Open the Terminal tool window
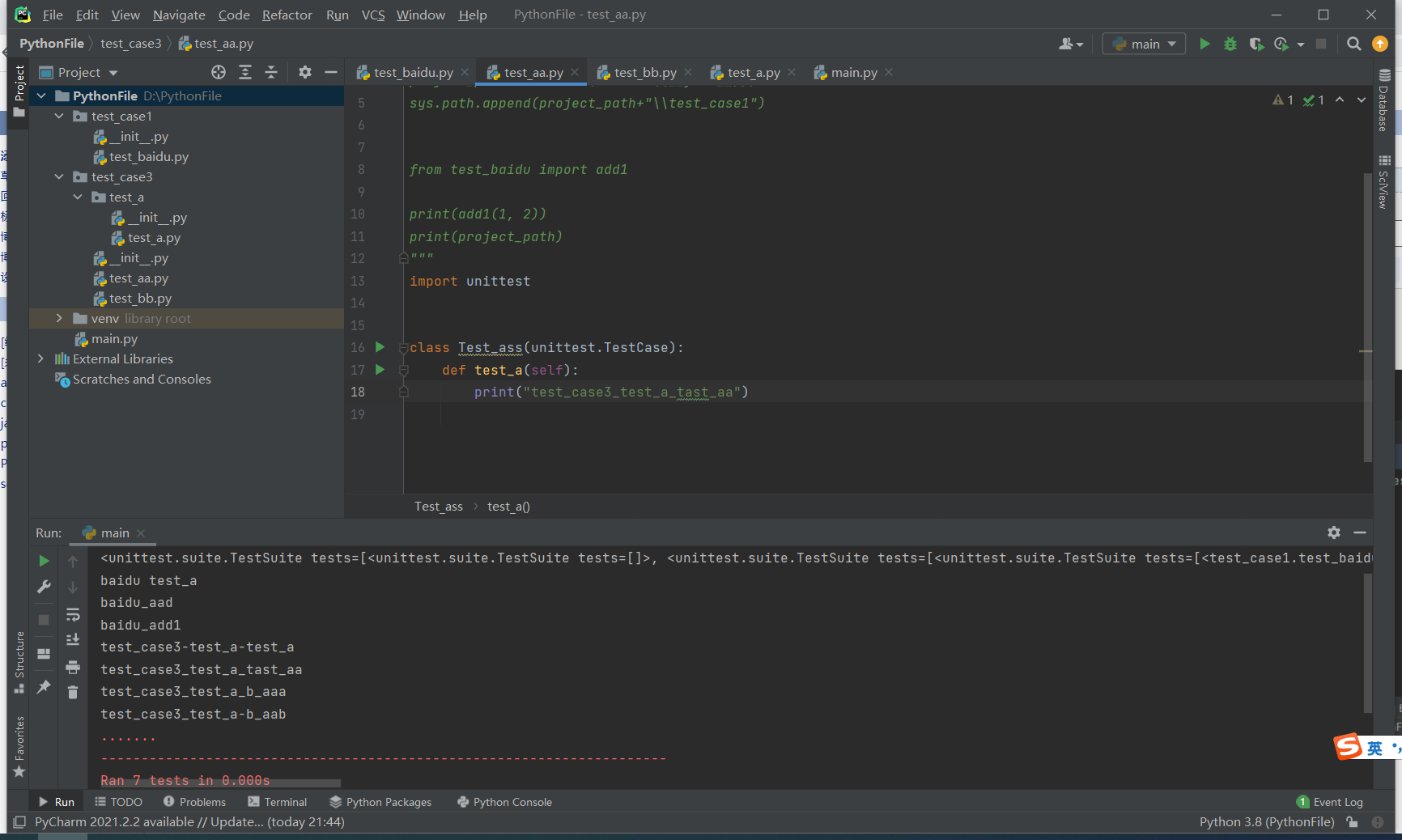Viewport: 1402px width, 840px height. 278,802
